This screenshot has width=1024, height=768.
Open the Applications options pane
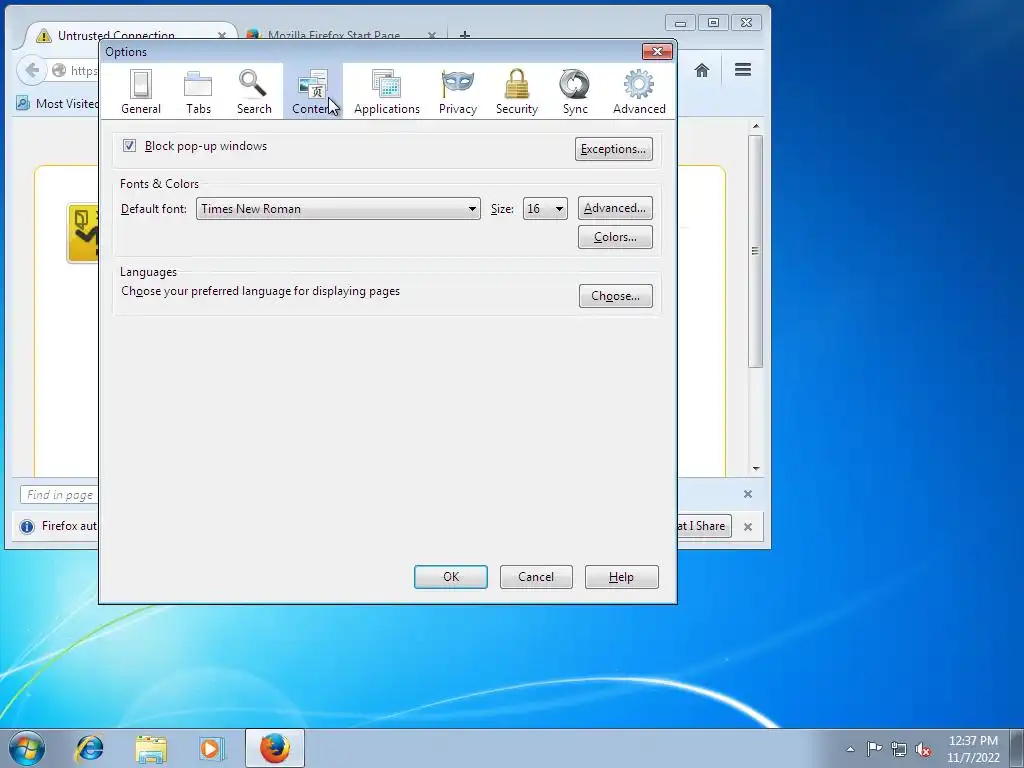pyautogui.click(x=387, y=92)
